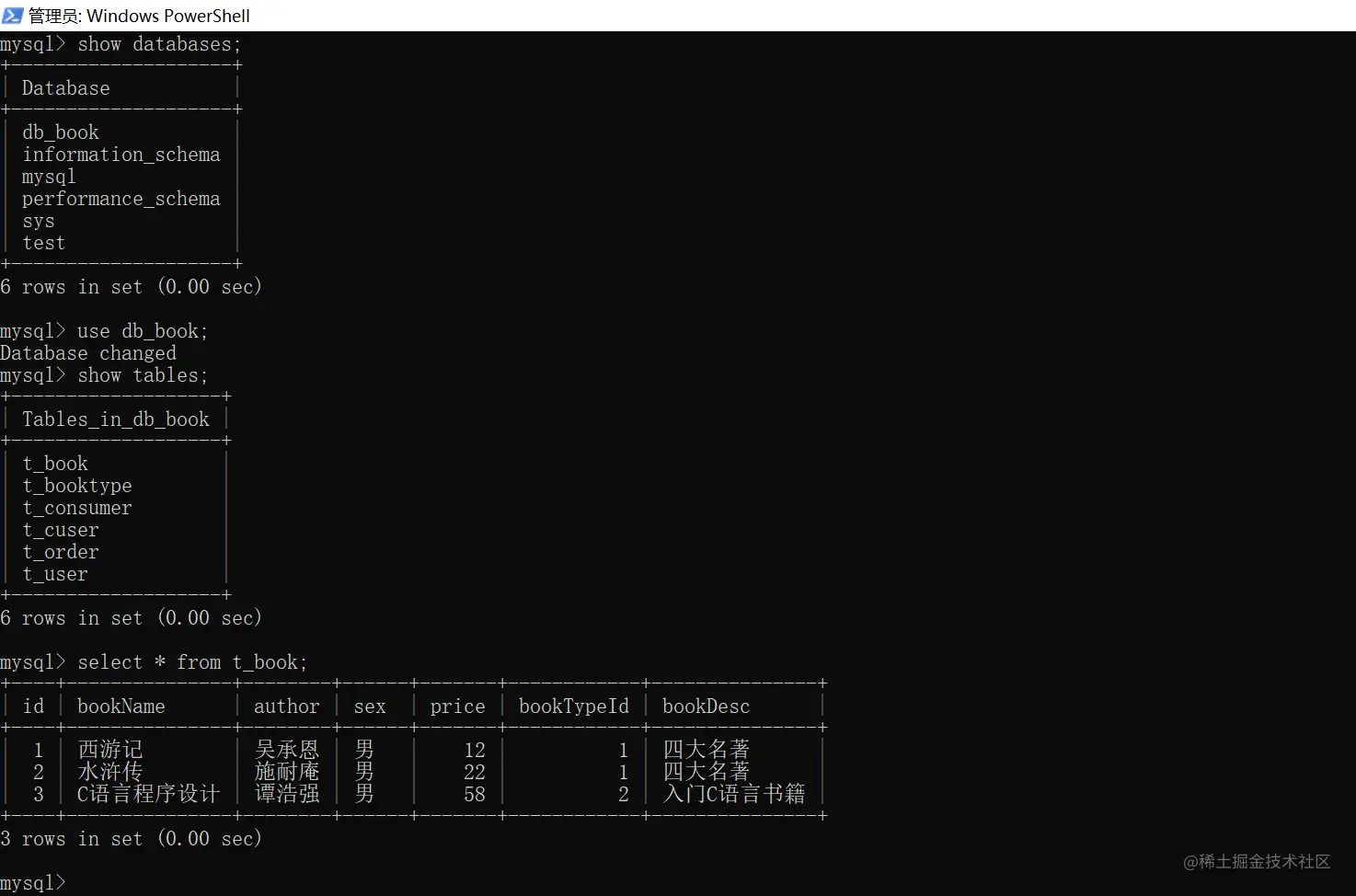This screenshot has height=896, width=1356.
Task: Select the 'test' database row
Action: (x=44, y=243)
